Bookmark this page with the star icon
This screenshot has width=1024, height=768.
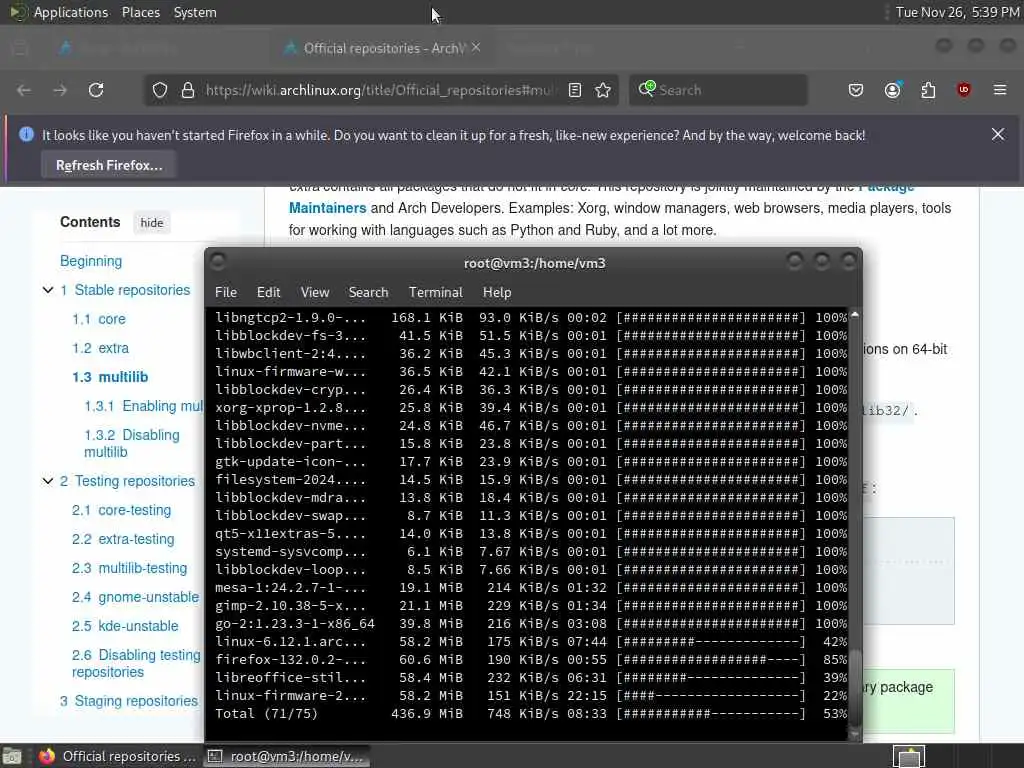click(603, 90)
